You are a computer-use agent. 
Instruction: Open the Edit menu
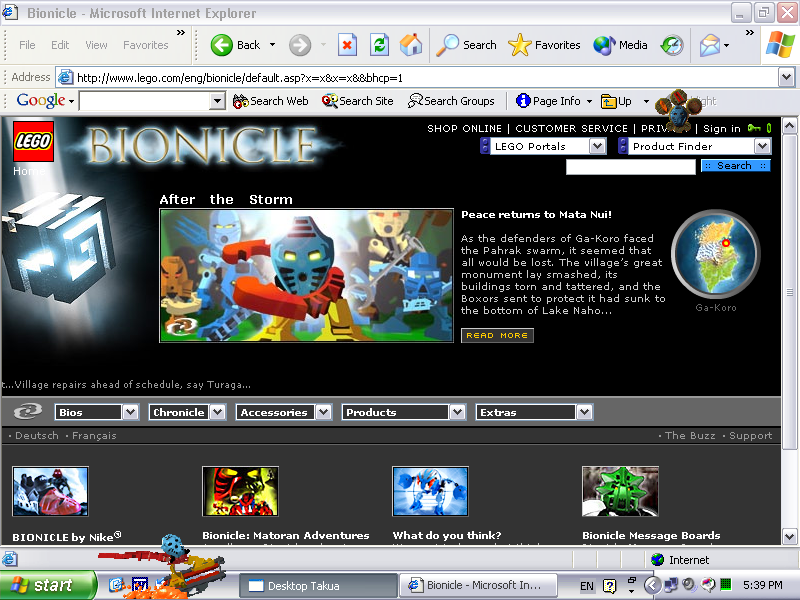click(x=60, y=45)
